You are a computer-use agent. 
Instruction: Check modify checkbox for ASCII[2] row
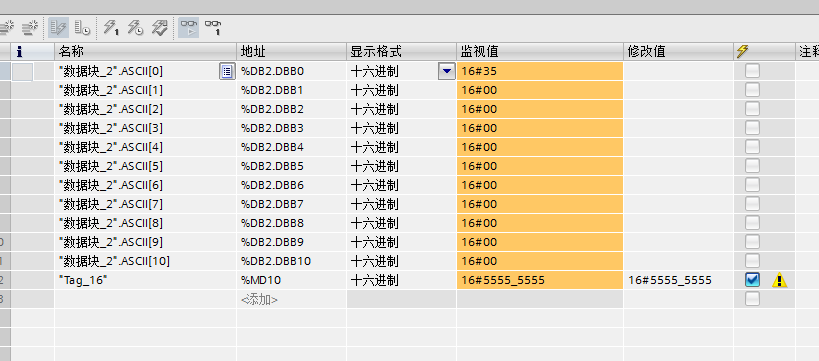click(752, 109)
